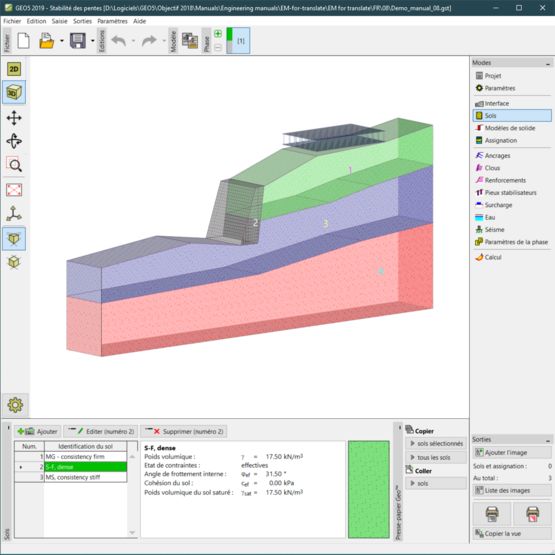Open the Paramètres menu

(x=113, y=21)
